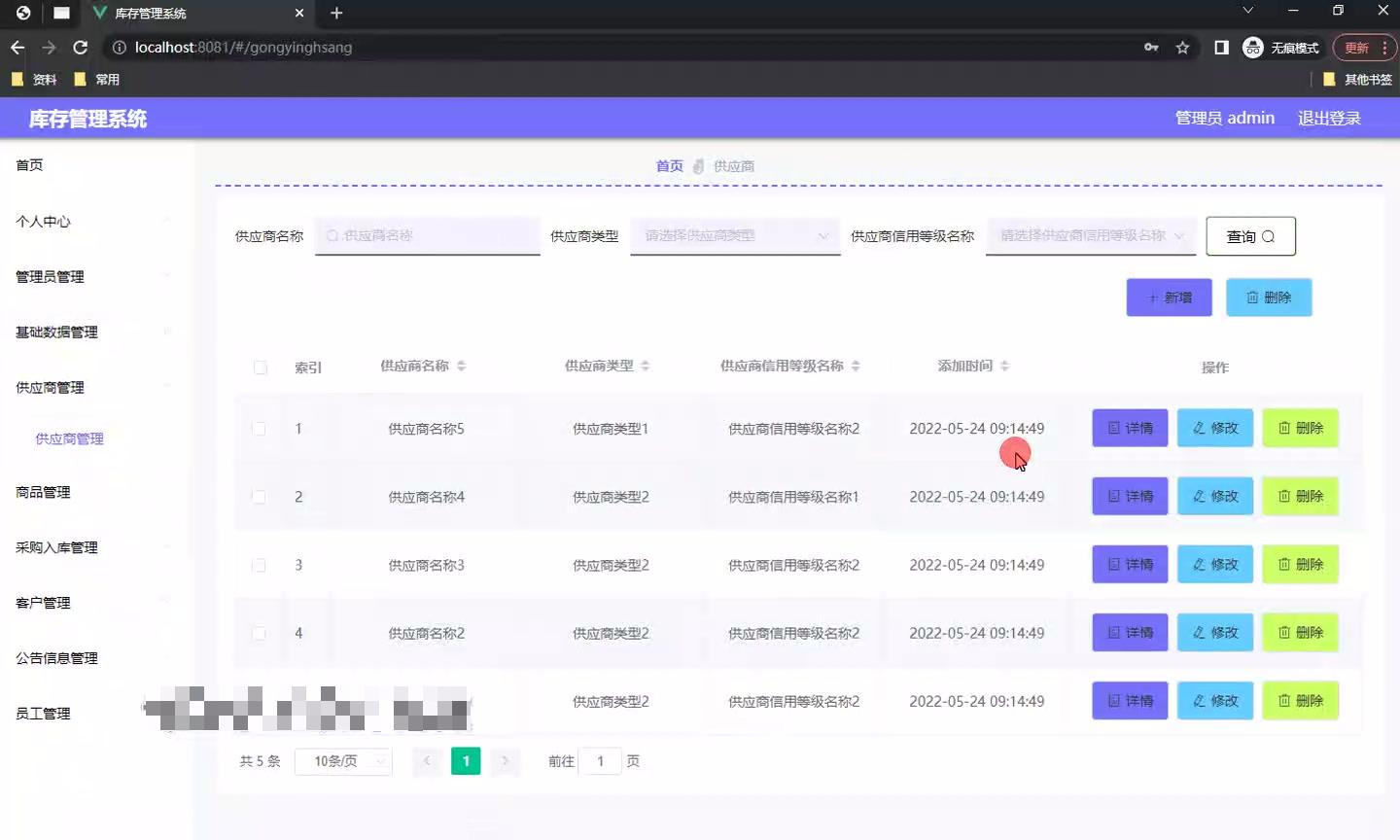
Task: Open the 10条/页 page size dropdown
Action: [x=344, y=761]
